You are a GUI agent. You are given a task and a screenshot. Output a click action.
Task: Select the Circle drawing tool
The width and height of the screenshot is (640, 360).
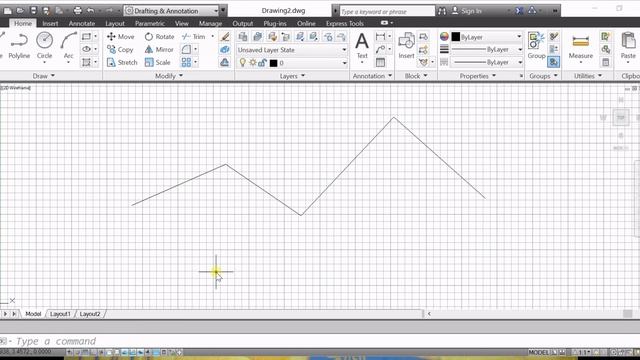[44, 46]
